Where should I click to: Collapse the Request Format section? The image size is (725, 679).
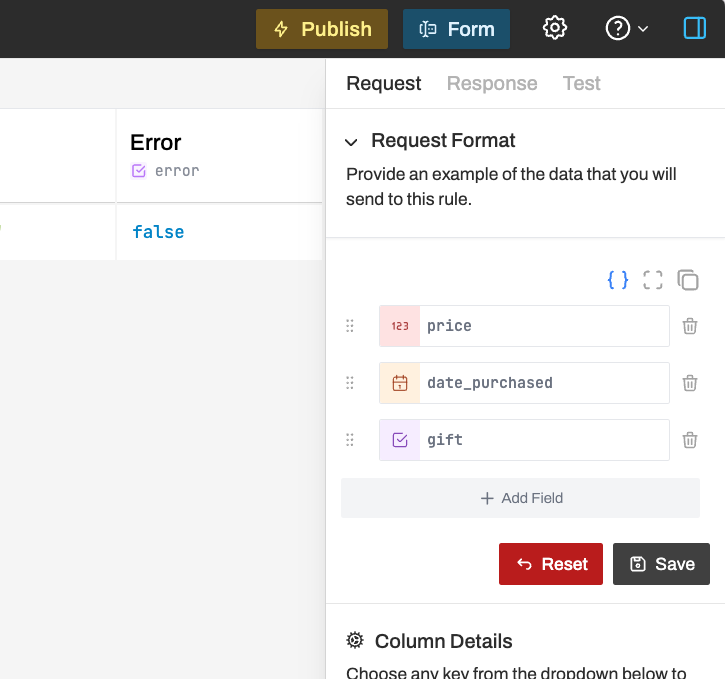(x=352, y=142)
